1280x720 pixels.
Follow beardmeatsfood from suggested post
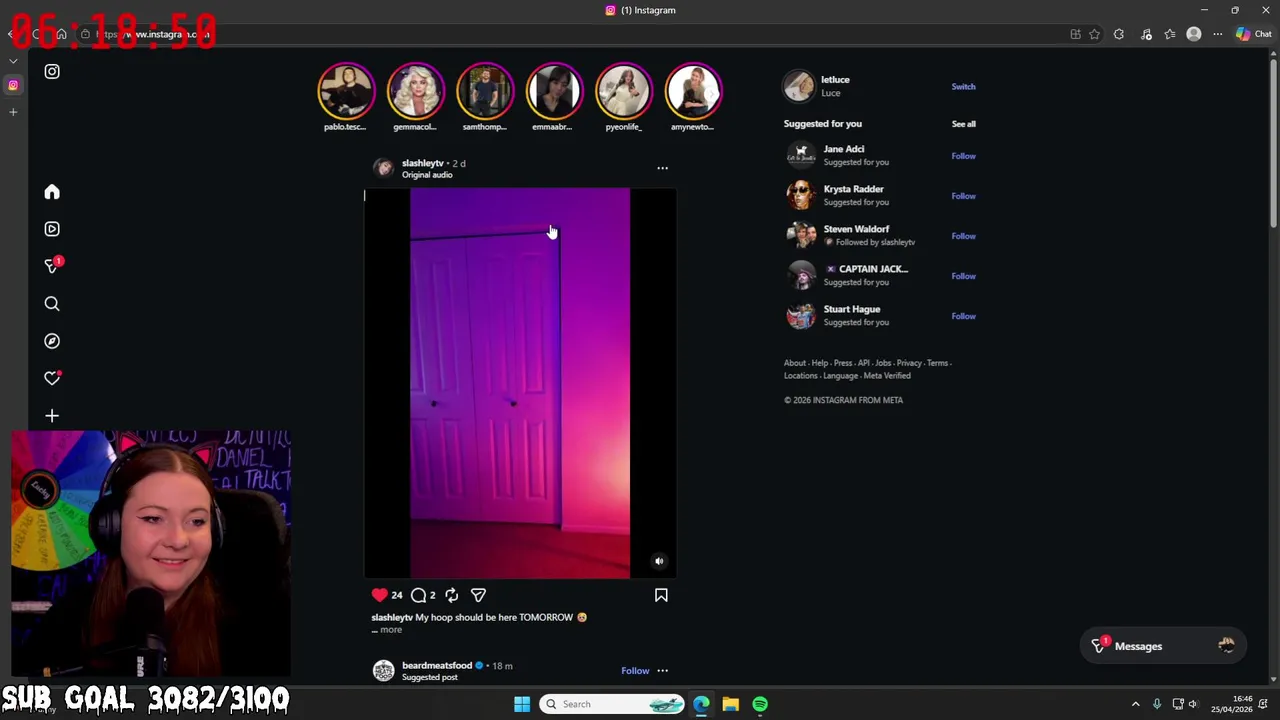pos(635,671)
